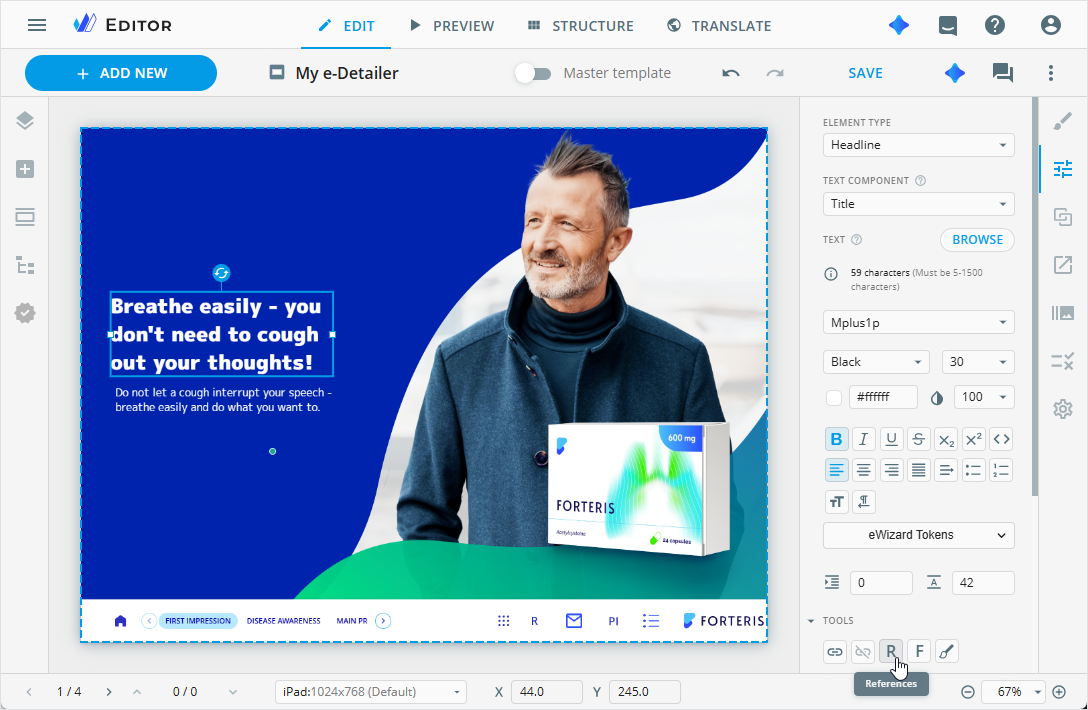
Task: Toggle the Master template switch
Action: (x=533, y=73)
